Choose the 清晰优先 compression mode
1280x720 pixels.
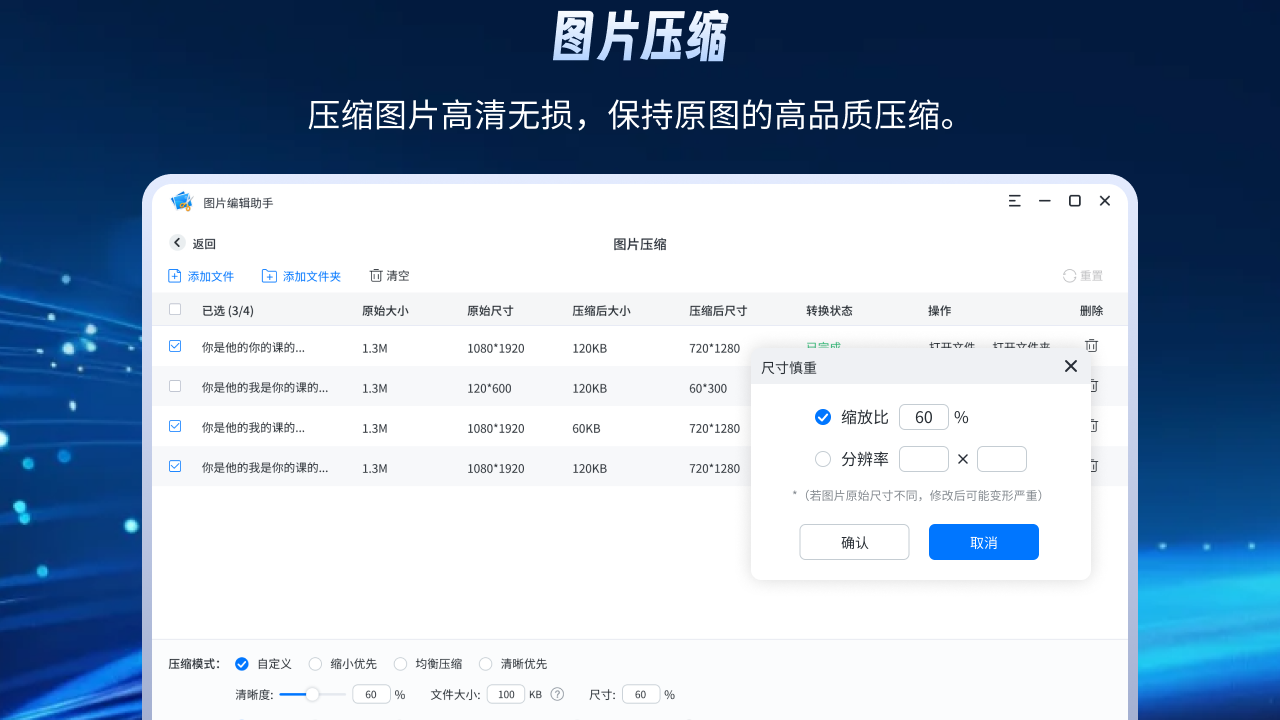(485, 663)
